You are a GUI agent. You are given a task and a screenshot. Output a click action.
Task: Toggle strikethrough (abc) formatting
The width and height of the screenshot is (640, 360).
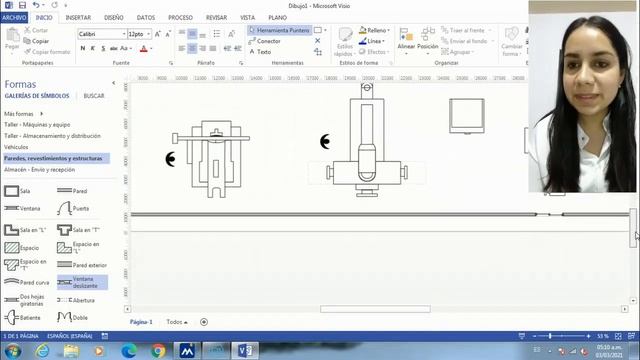coord(113,49)
